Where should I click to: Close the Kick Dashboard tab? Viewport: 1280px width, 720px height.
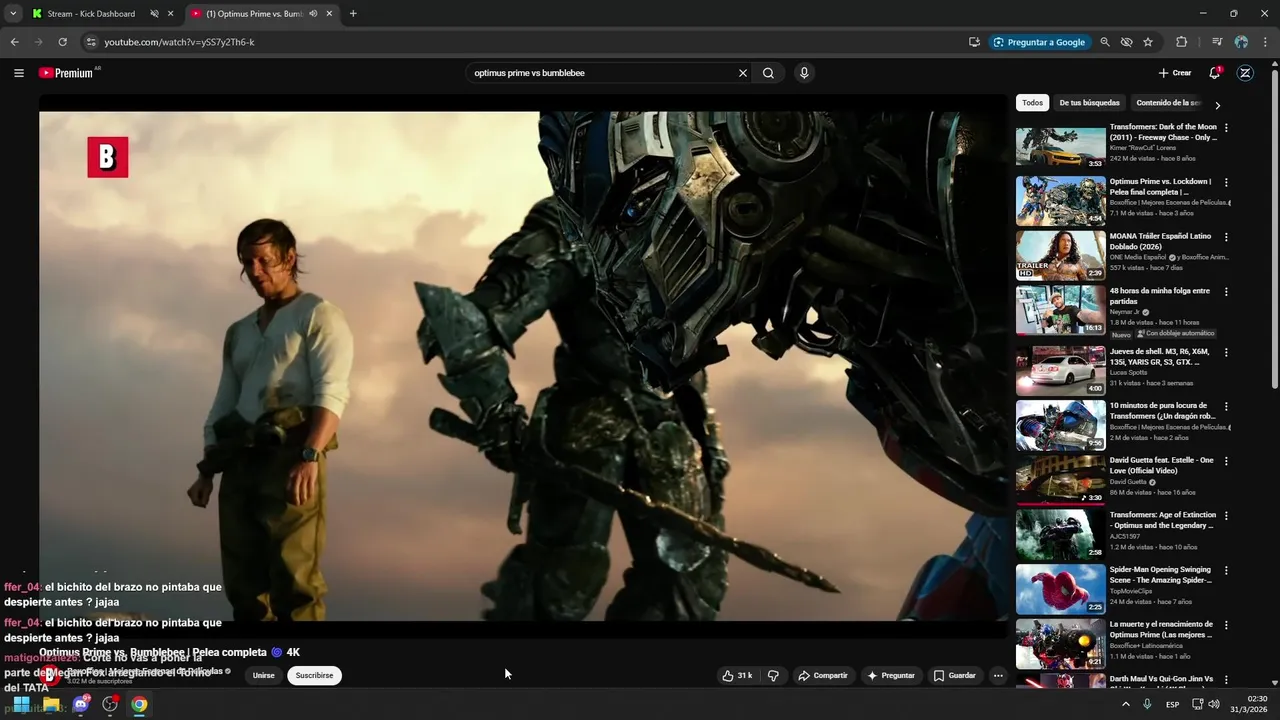pyautogui.click(x=171, y=14)
